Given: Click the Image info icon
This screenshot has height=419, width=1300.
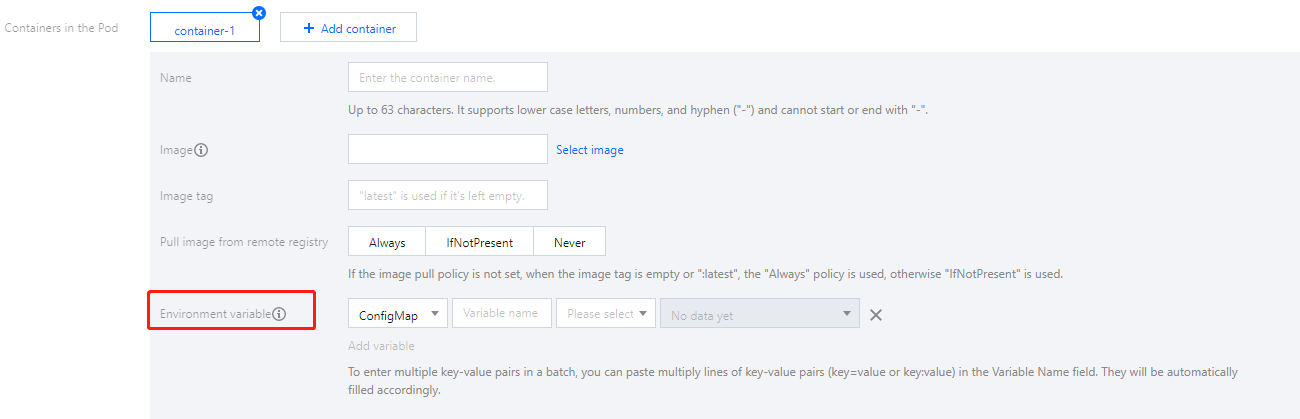Looking at the screenshot, I should (x=201, y=150).
